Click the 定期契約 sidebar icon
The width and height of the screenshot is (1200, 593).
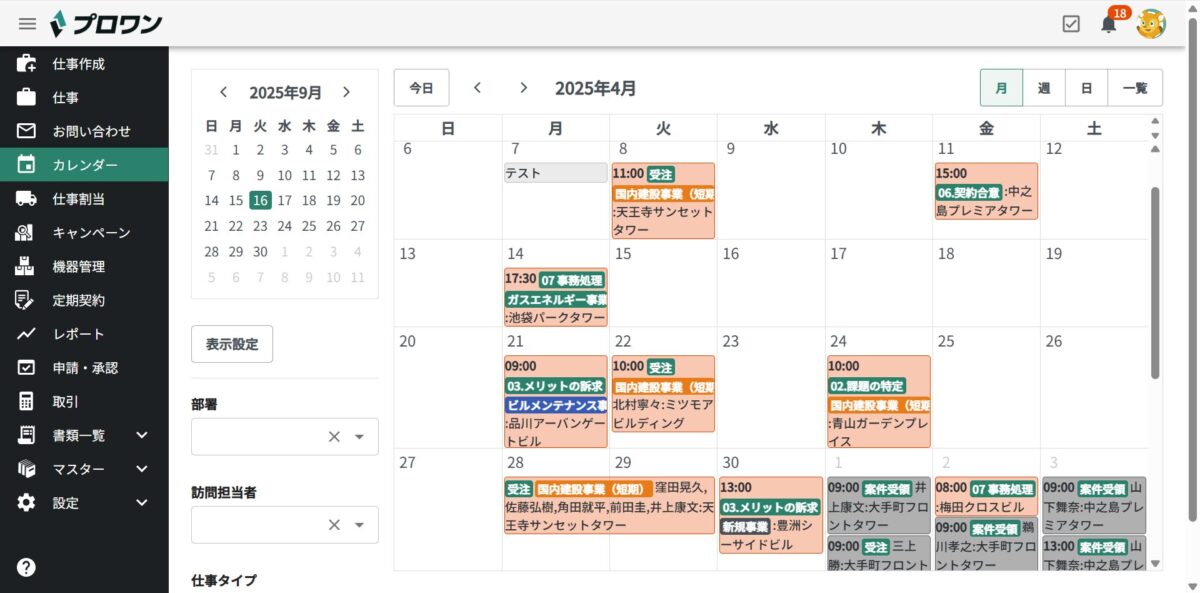(x=26, y=300)
